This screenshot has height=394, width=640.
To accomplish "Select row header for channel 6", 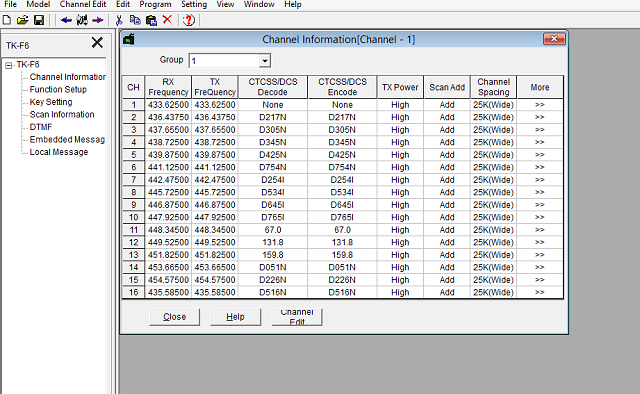I will pos(133,167).
